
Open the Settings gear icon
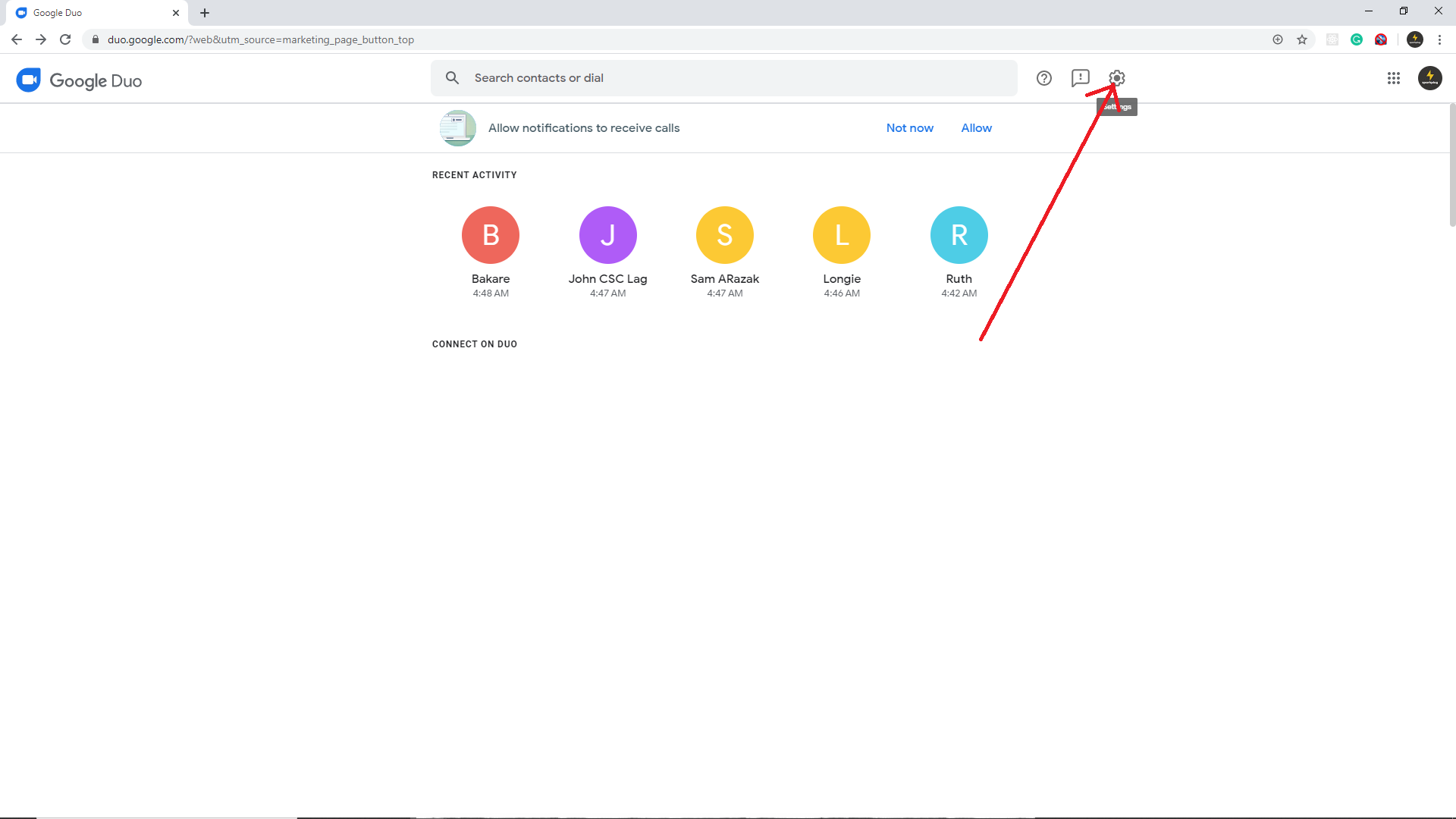tap(1116, 78)
